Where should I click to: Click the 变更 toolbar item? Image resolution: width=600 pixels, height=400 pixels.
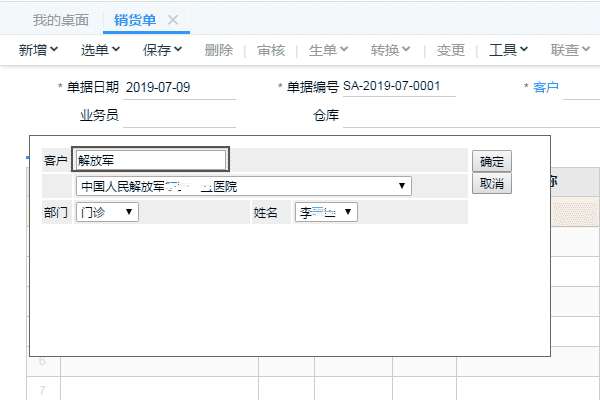451,49
